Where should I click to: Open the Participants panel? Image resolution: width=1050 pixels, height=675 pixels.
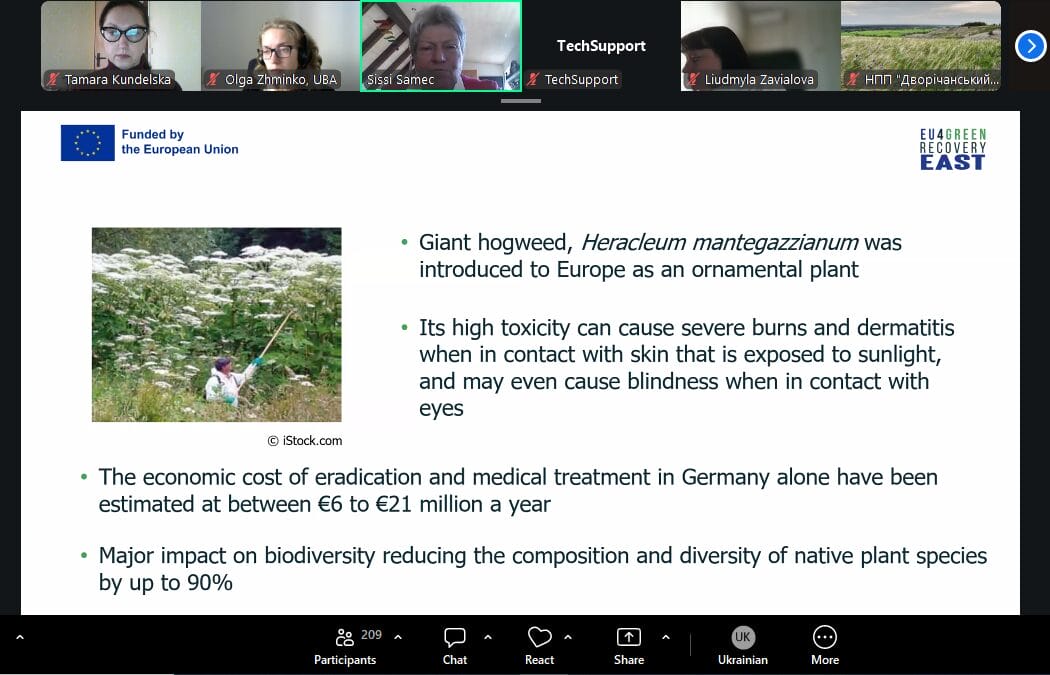point(345,645)
